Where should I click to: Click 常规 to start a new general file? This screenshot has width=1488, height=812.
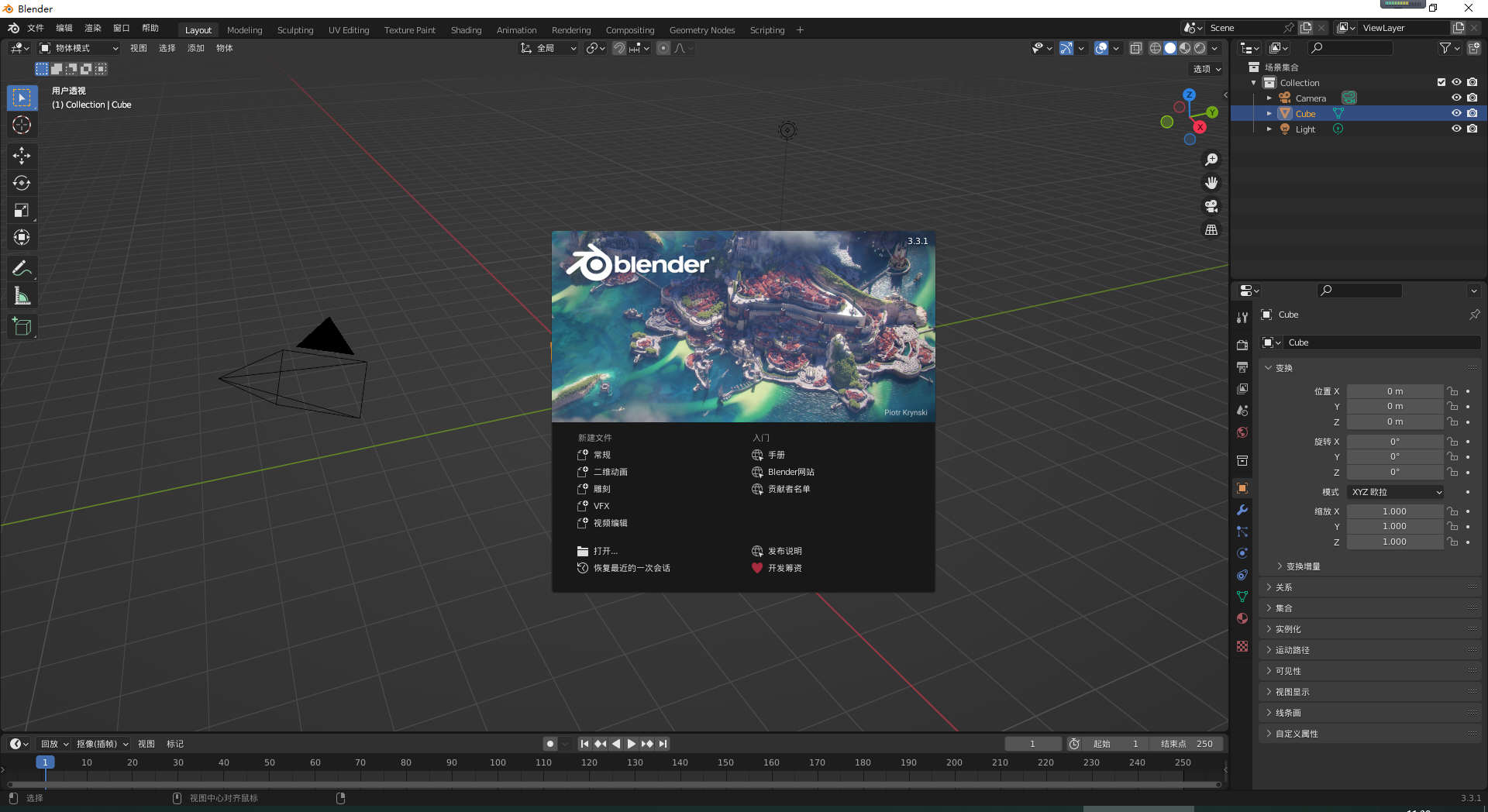click(x=602, y=455)
